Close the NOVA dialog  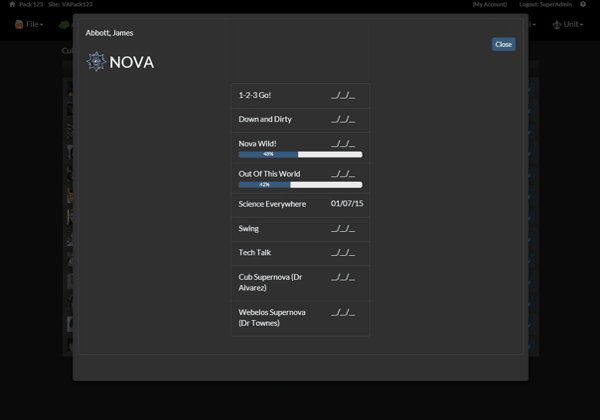[x=503, y=44]
